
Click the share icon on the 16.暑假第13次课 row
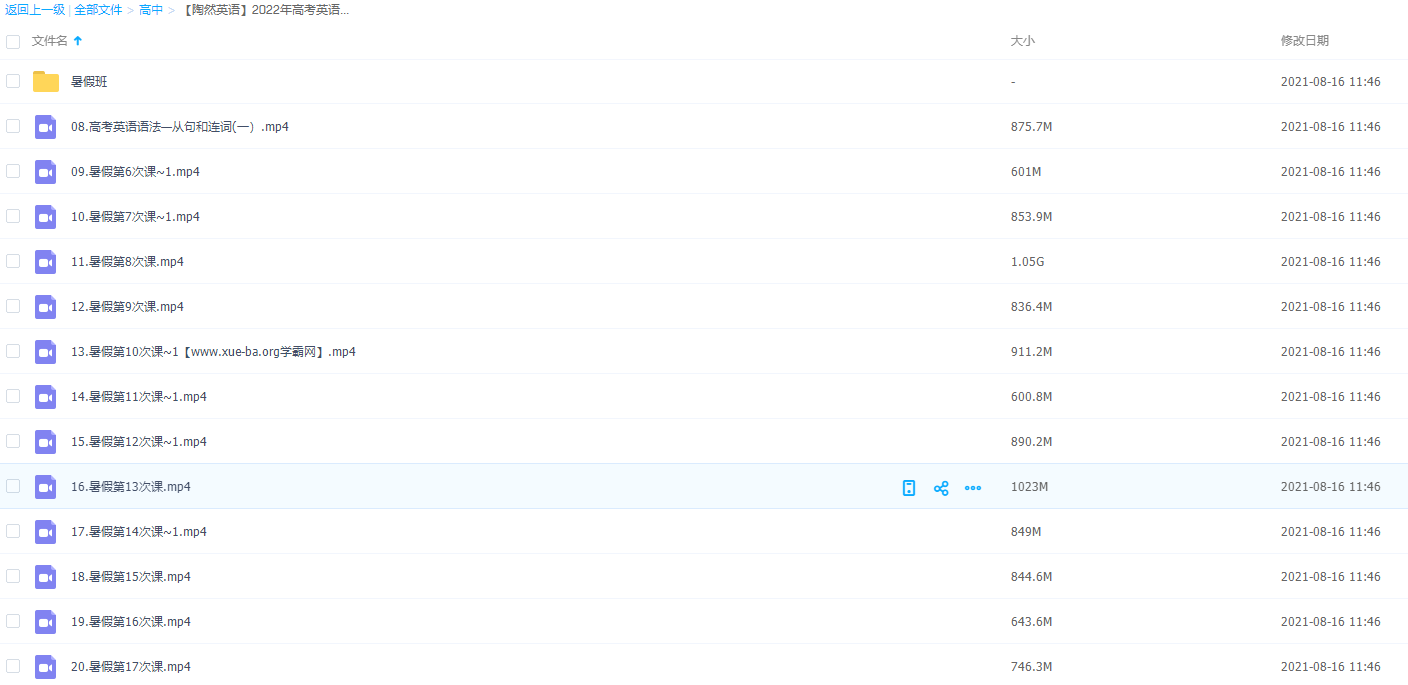pyautogui.click(x=941, y=488)
